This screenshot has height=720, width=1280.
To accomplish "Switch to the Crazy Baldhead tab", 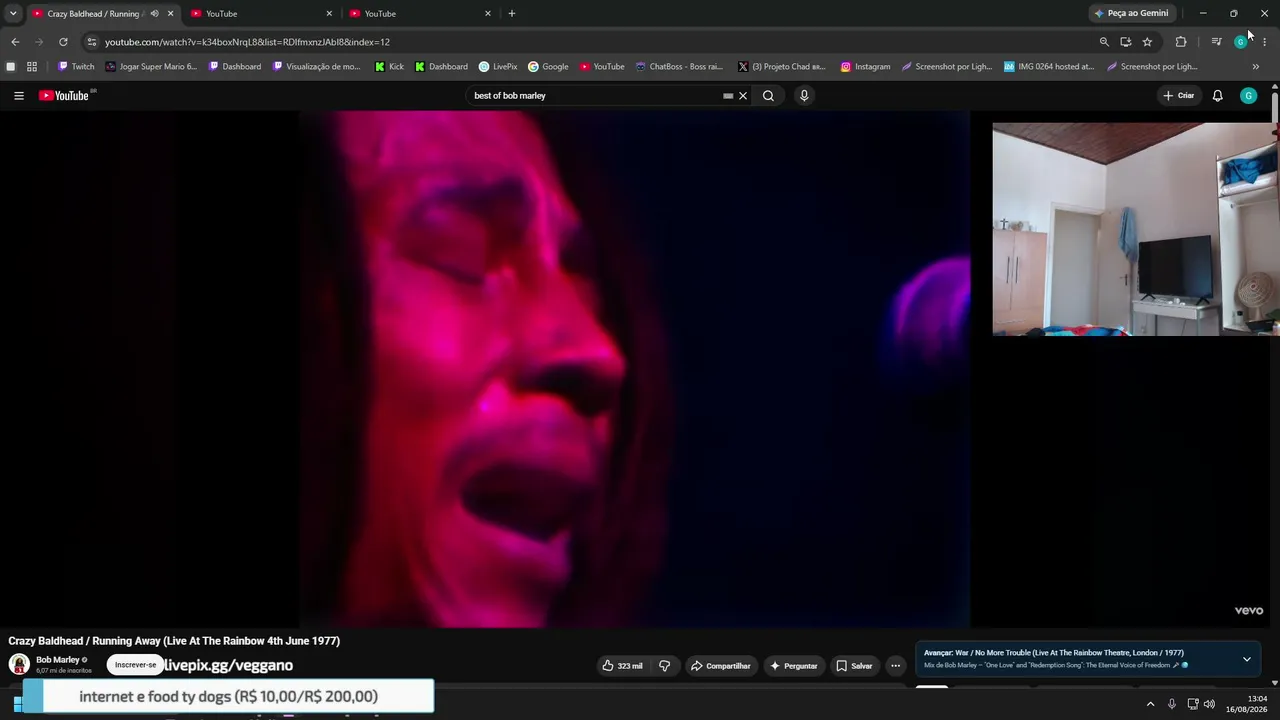I will tap(95, 14).
